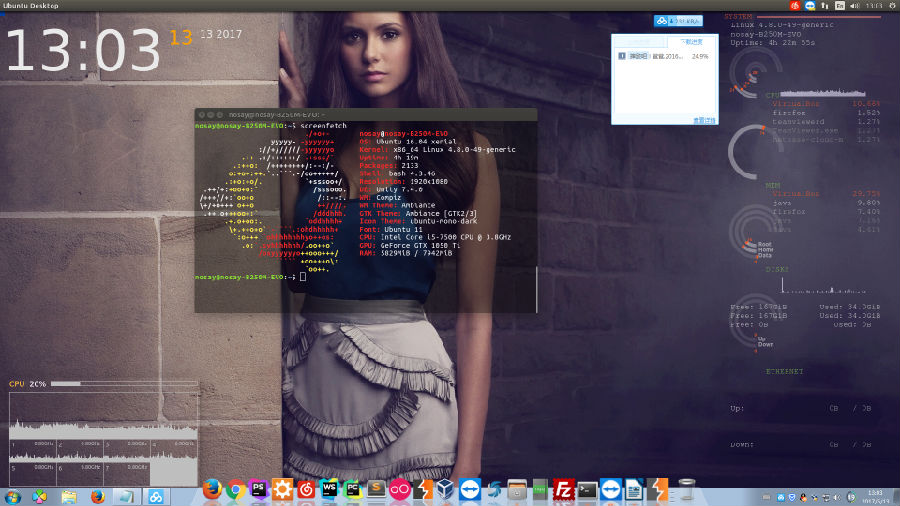This screenshot has height=506, width=900.
Task: Open the file cabinet dock icon
Action: coord(517,489)
